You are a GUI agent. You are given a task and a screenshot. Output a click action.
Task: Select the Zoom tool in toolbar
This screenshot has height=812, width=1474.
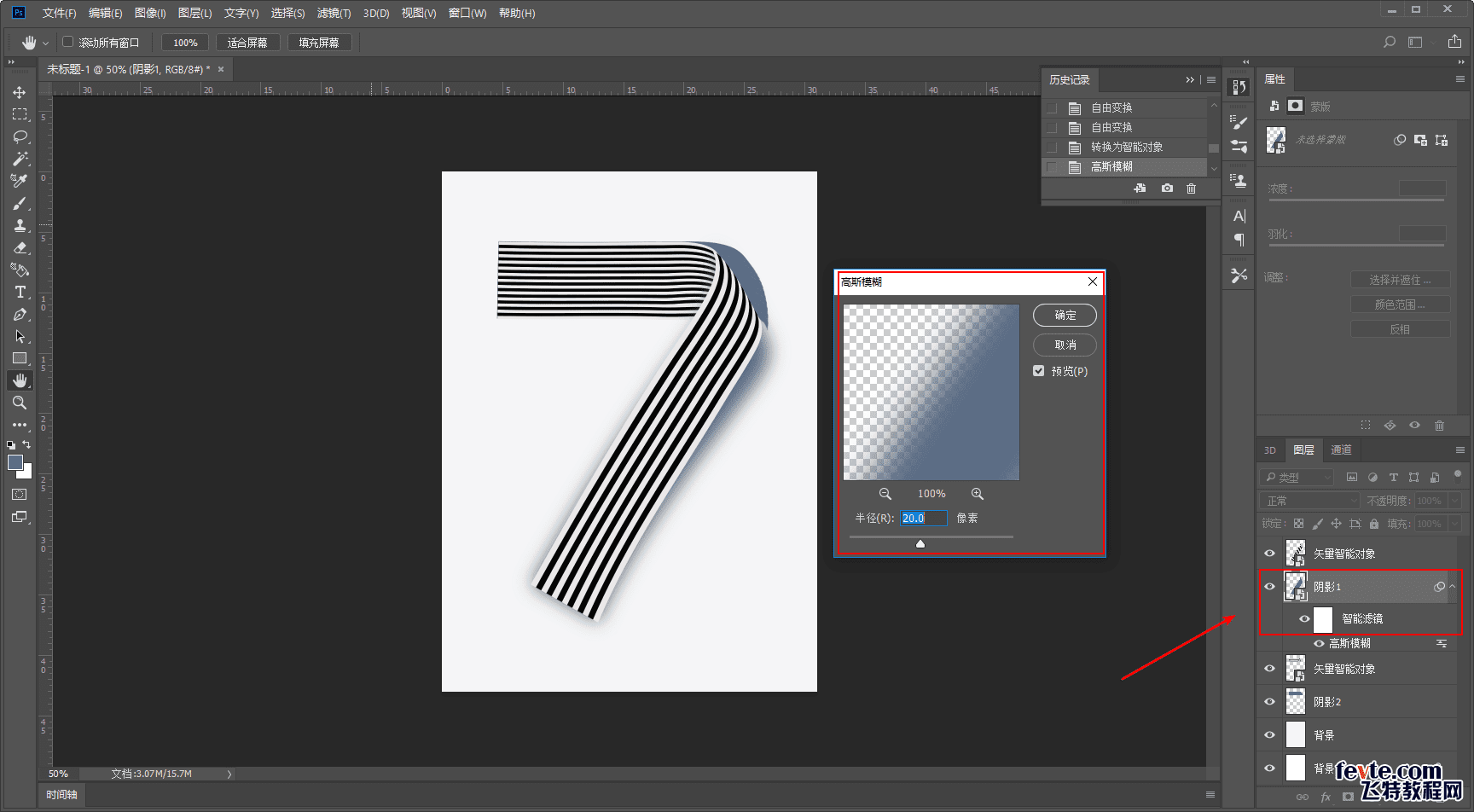pos(20,403)
